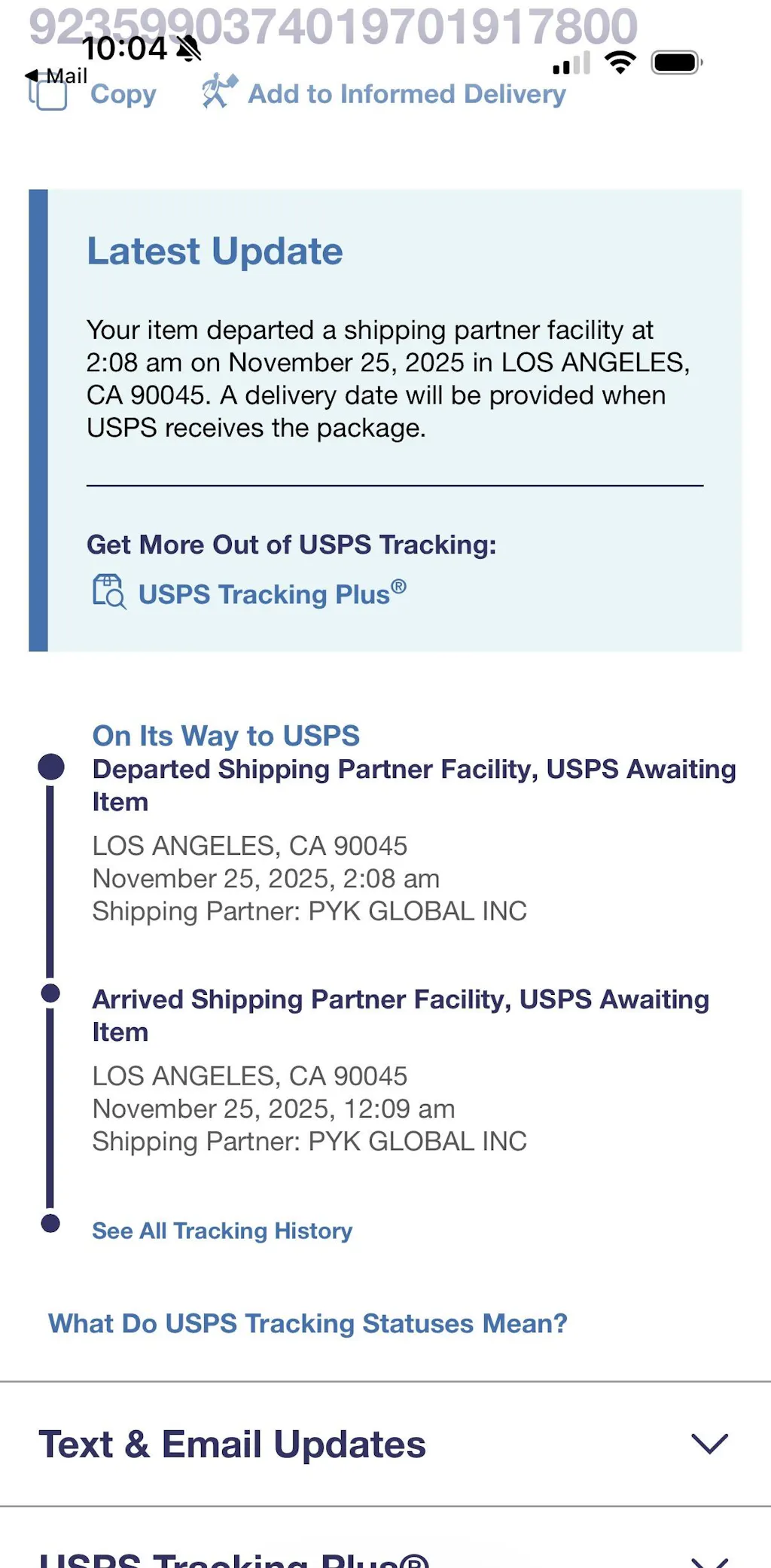Open What Do USPS Tracking Statuses Mean

click(307, 1323)
